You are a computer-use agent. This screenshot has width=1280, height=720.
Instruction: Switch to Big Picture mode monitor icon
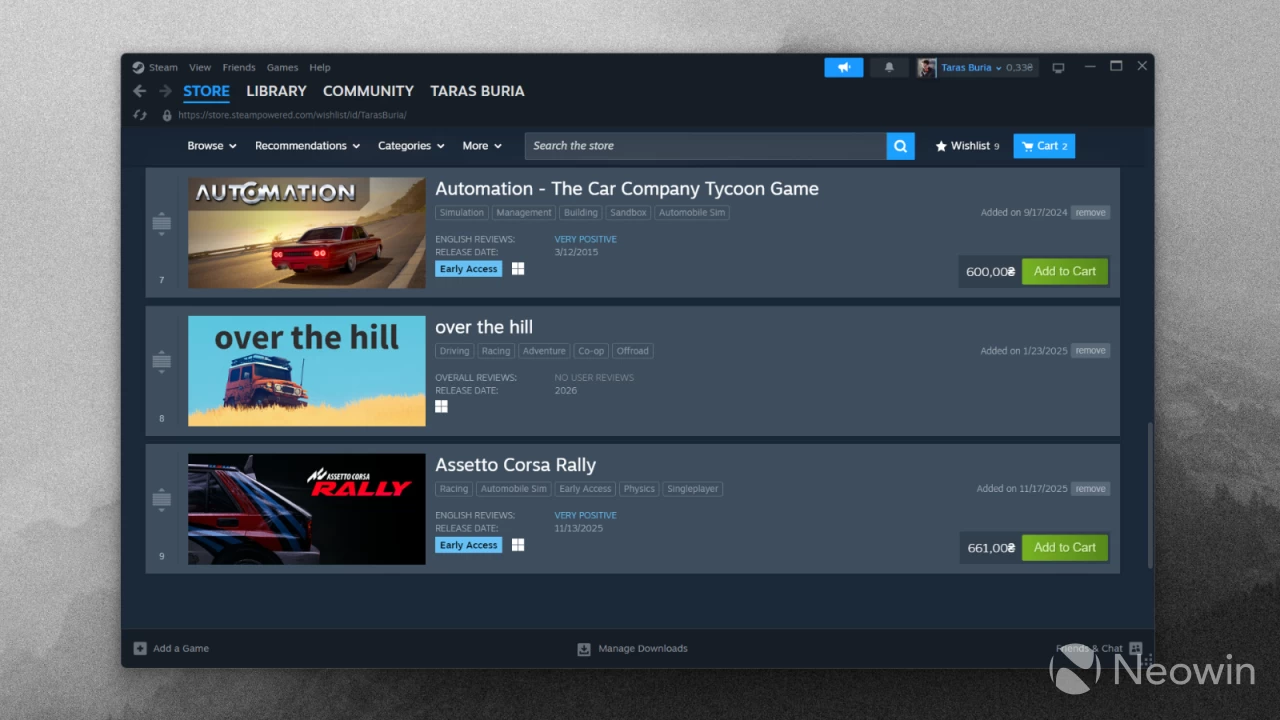point(1058,68)
